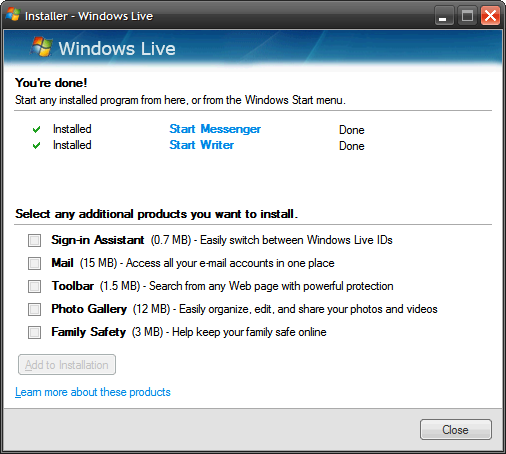Click the Windows Live banner title text
Image resolution: width=506 pixels, height=454 pixels.
(117, 49)
